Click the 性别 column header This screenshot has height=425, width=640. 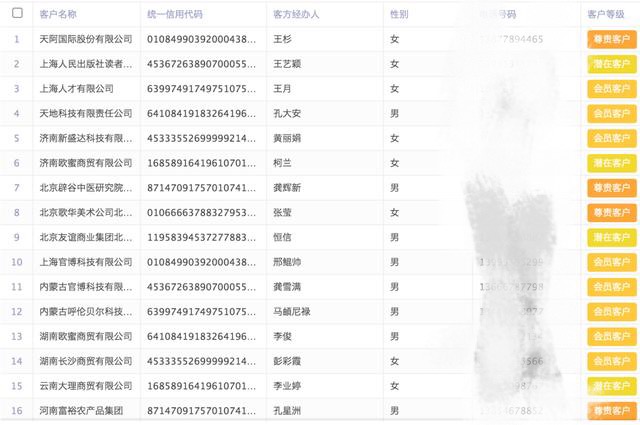tap(399, 14)
